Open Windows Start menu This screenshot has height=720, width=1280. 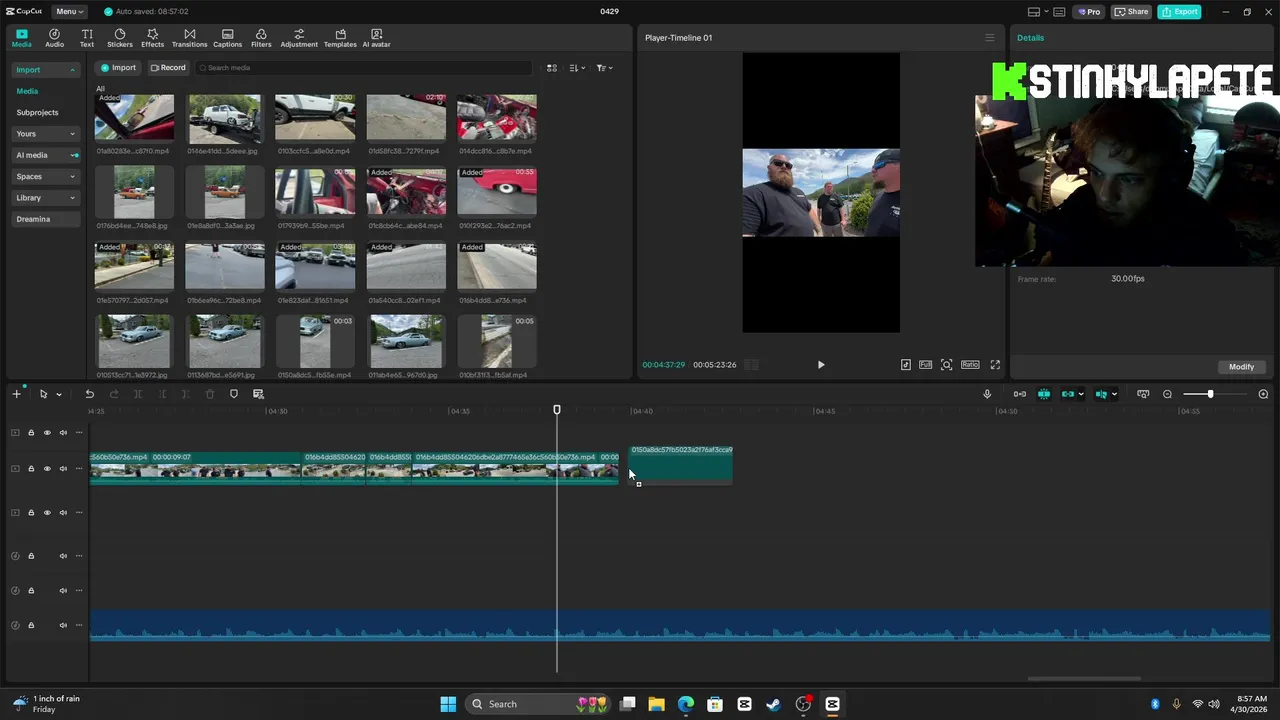tap(448, 704)
